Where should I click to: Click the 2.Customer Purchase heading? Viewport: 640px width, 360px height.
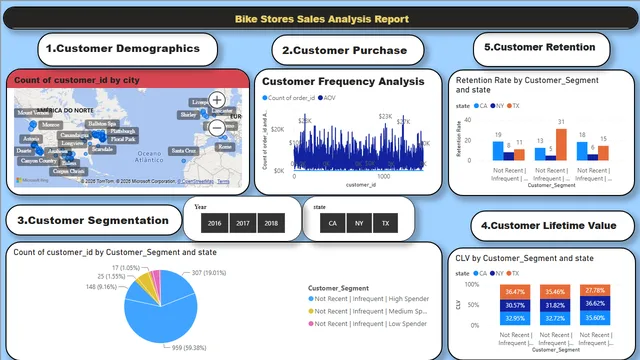[344, 50]
